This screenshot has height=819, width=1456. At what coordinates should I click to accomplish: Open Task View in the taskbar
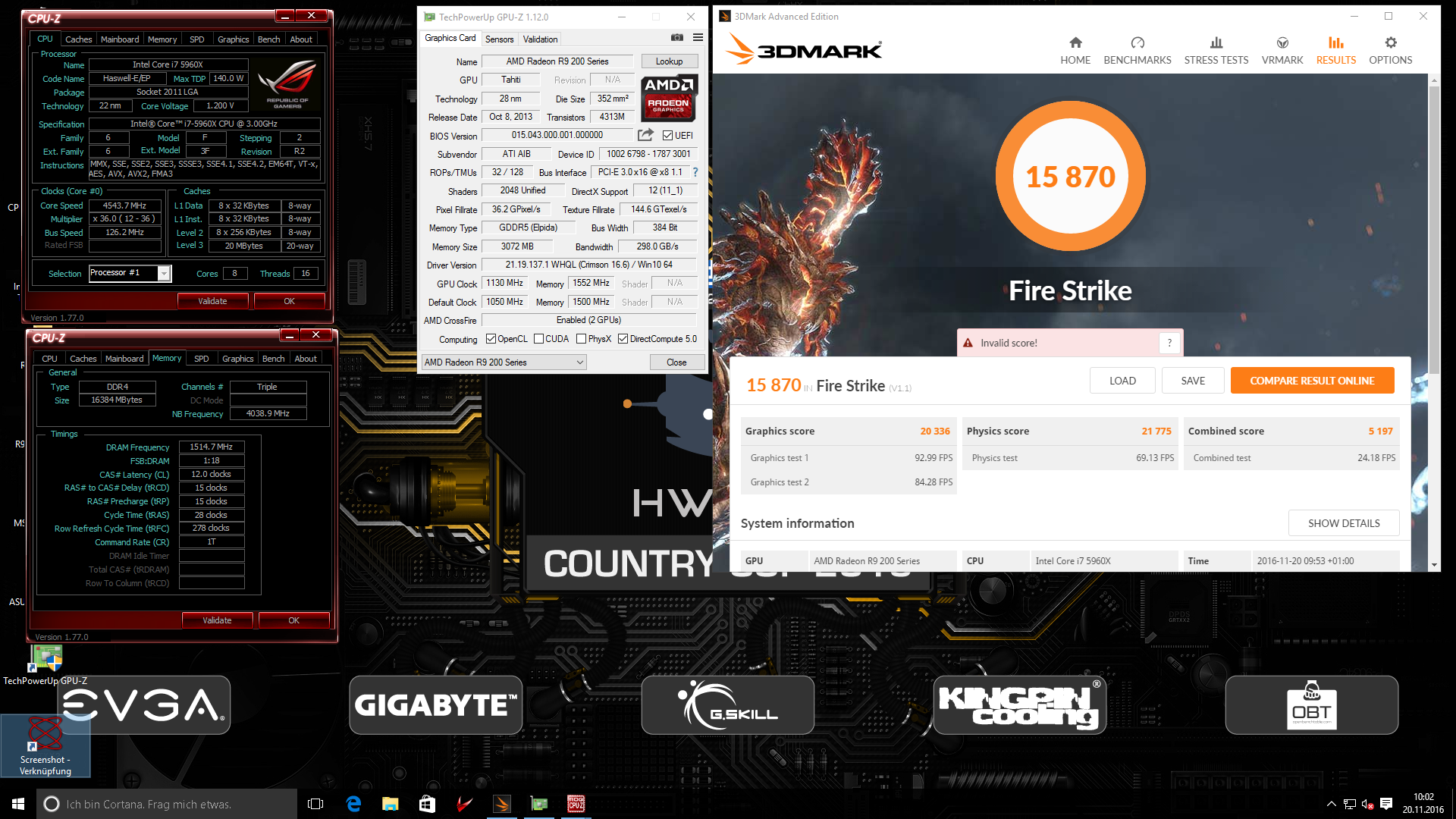315,804
